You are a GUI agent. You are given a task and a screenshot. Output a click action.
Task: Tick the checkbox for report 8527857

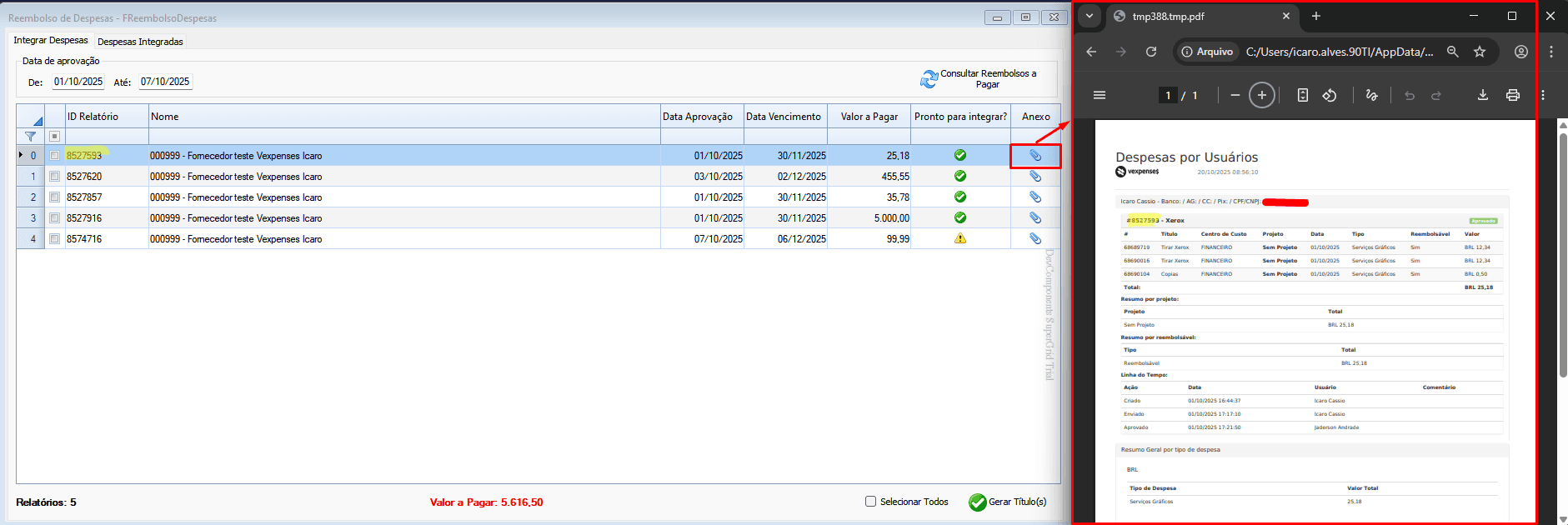pyautogui.click(x=54, y=197)
